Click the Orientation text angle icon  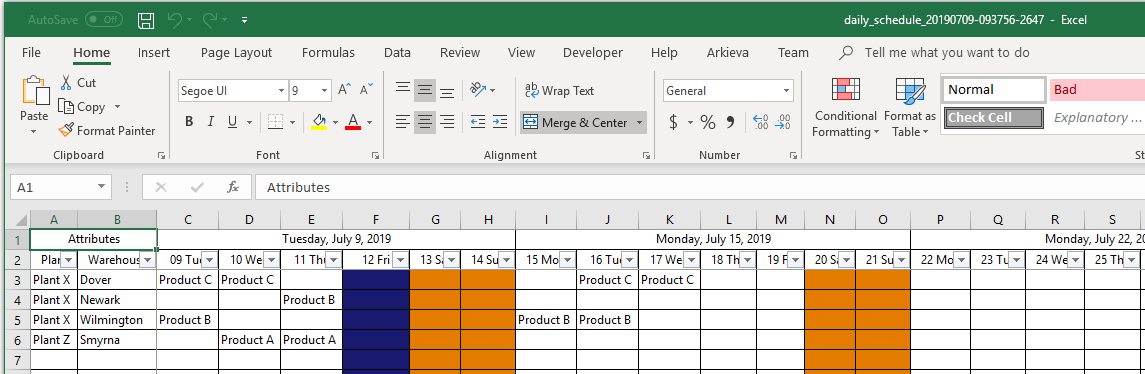click(478, 91)
